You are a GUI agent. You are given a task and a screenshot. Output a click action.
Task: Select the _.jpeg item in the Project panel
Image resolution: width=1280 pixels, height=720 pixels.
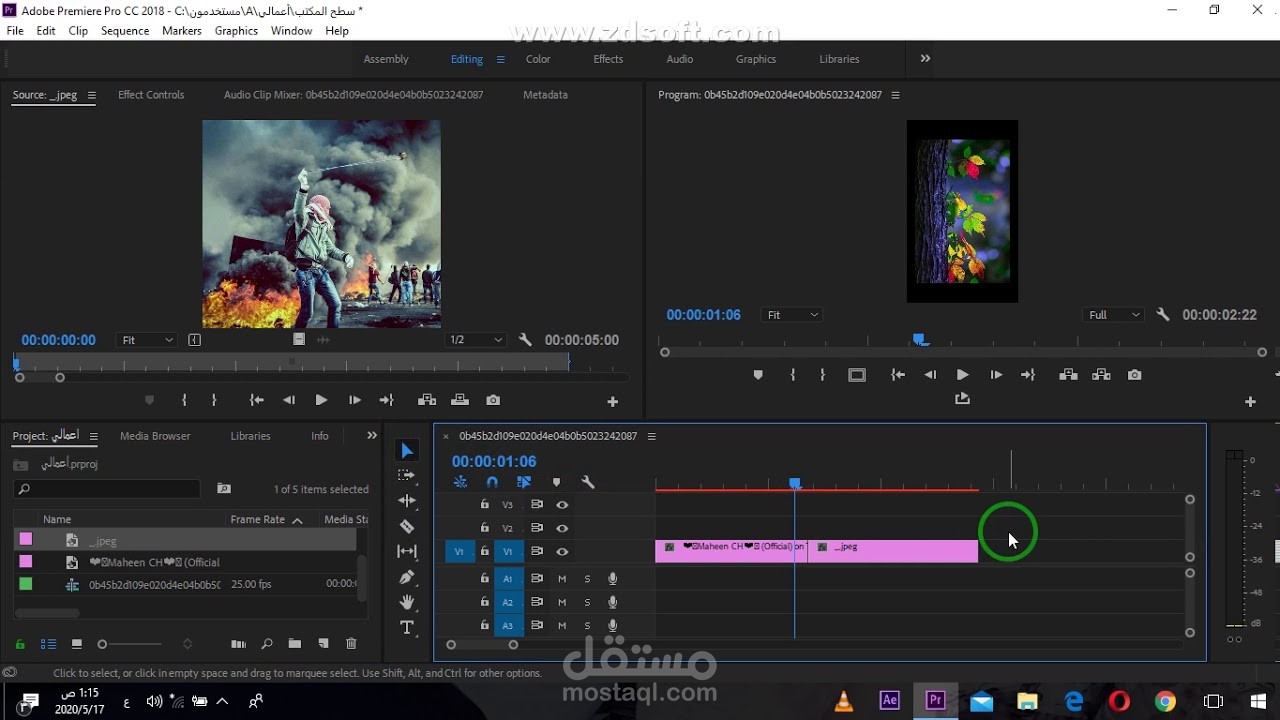(x=103, y=540)
